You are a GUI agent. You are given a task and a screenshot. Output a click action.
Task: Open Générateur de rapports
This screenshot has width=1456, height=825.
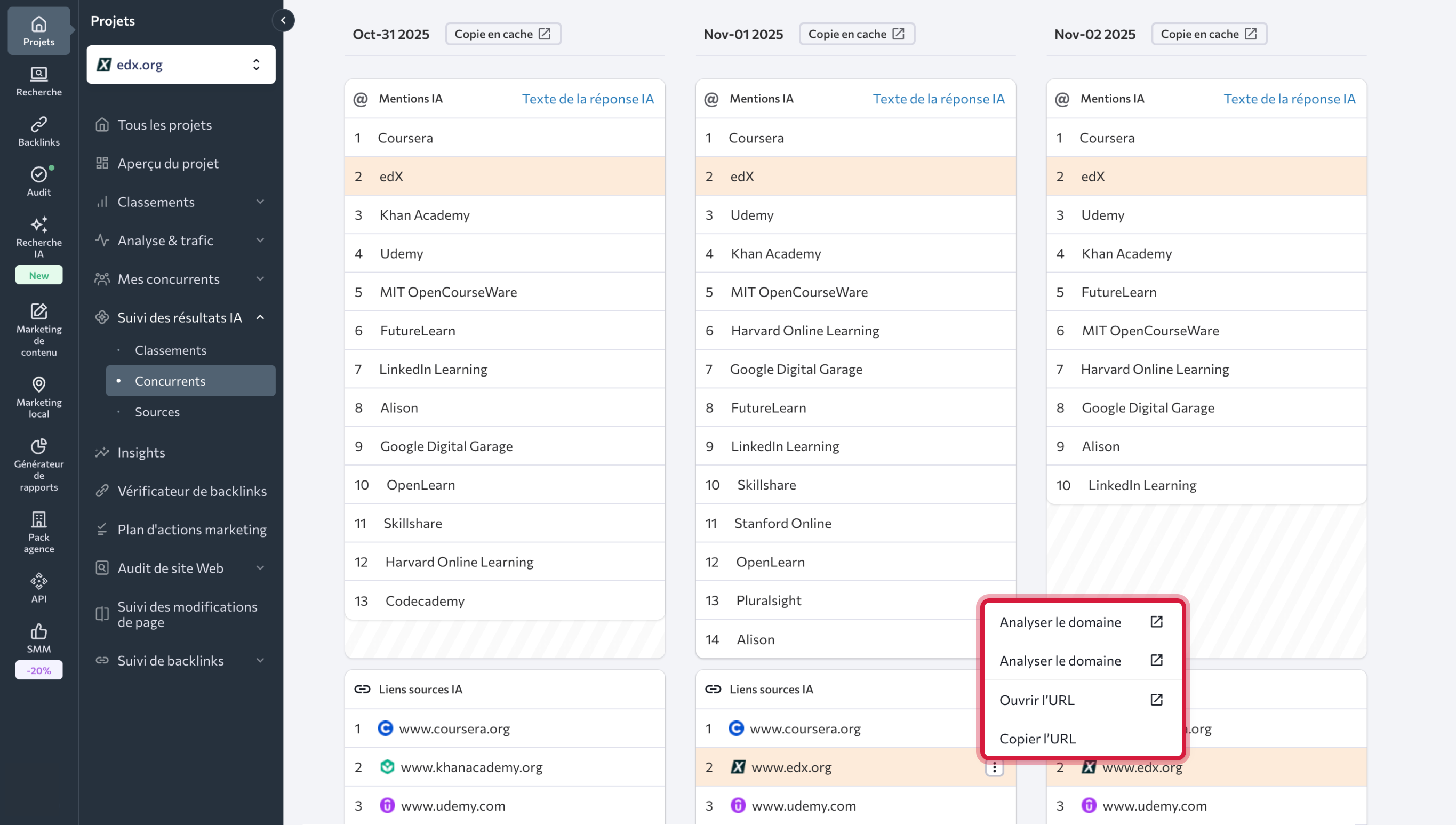pyautogui.click(x=38, y=464)
